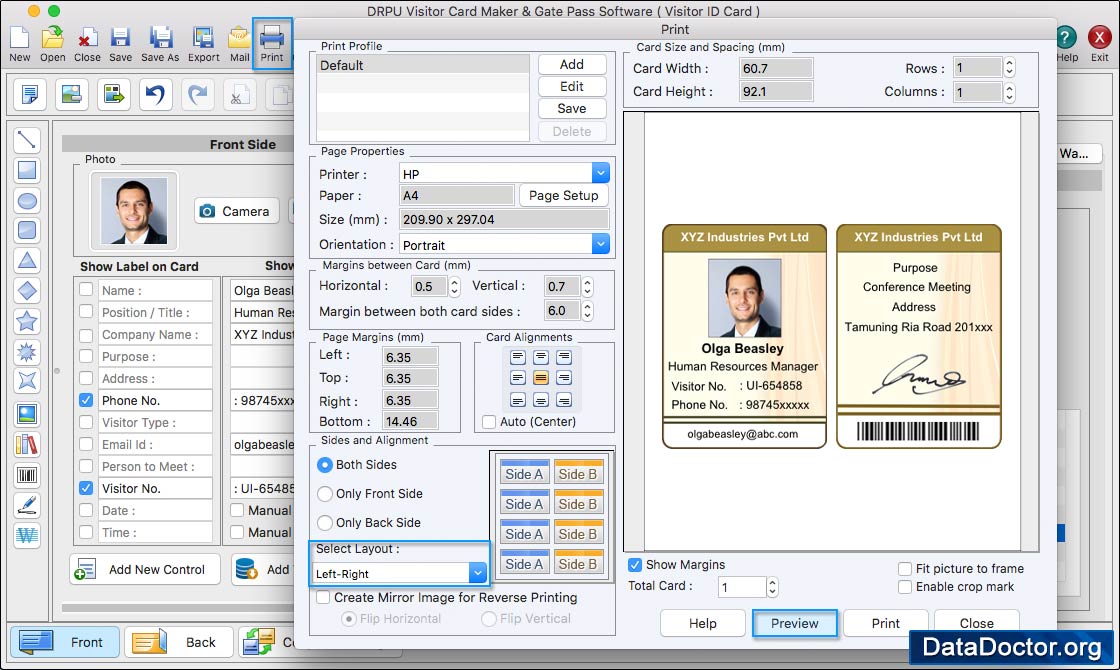Select the Star shape tool

click(x=26, y=321)
